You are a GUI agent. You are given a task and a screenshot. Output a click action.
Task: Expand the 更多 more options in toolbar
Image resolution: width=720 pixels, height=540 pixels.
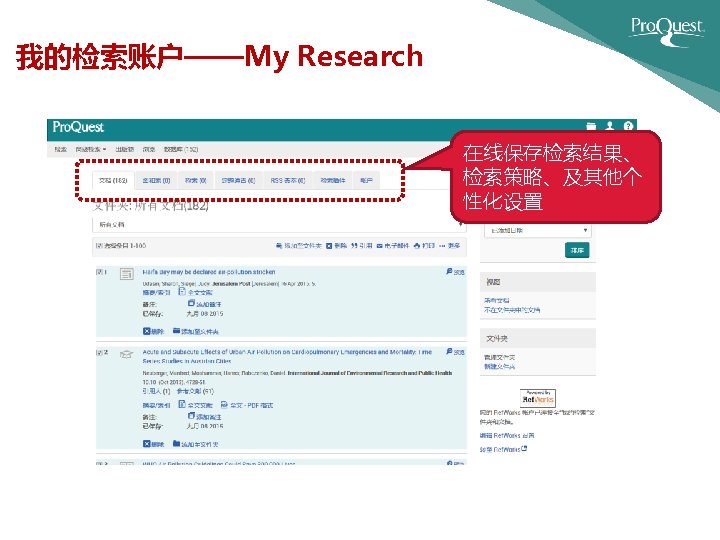pyautogui.click(x=450, y=246)
